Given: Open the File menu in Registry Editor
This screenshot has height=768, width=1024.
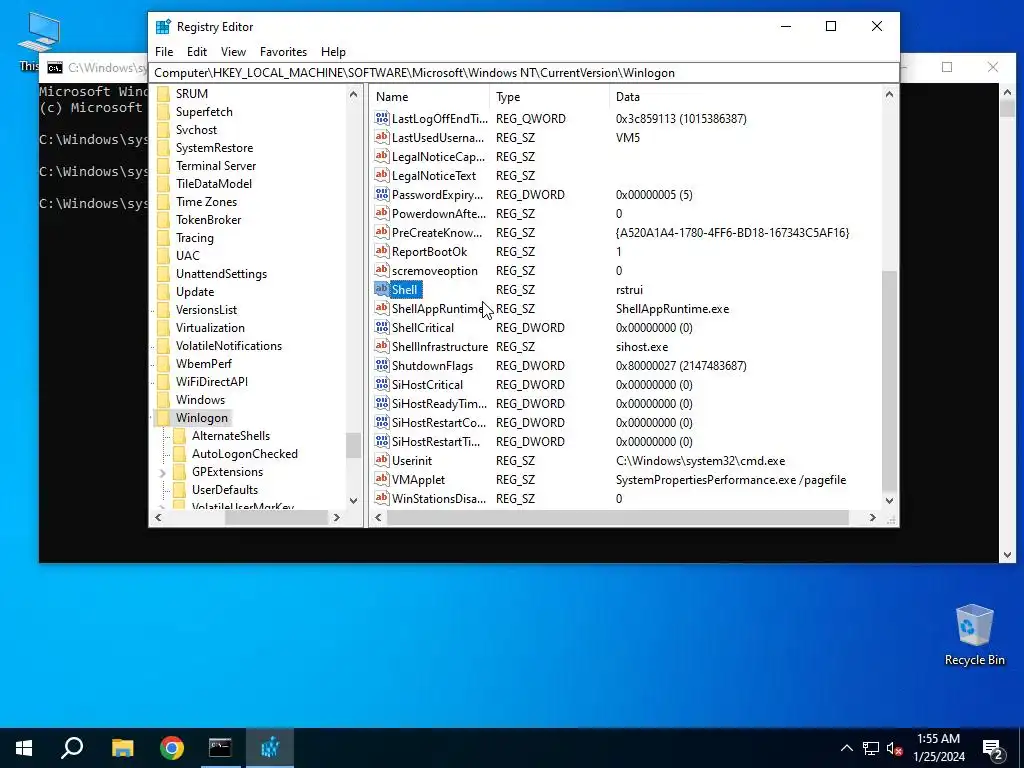Looking at the screenshot, I should point(164,52).
